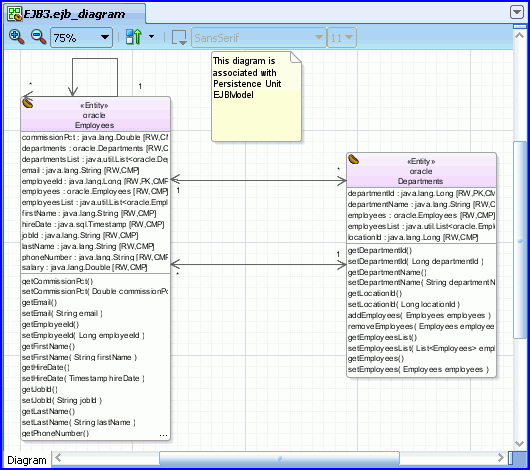Image resolution: width=530 pixels, height=470 pixels.
Task: Select the Departments entity header
Action: [x=421, y=170]
